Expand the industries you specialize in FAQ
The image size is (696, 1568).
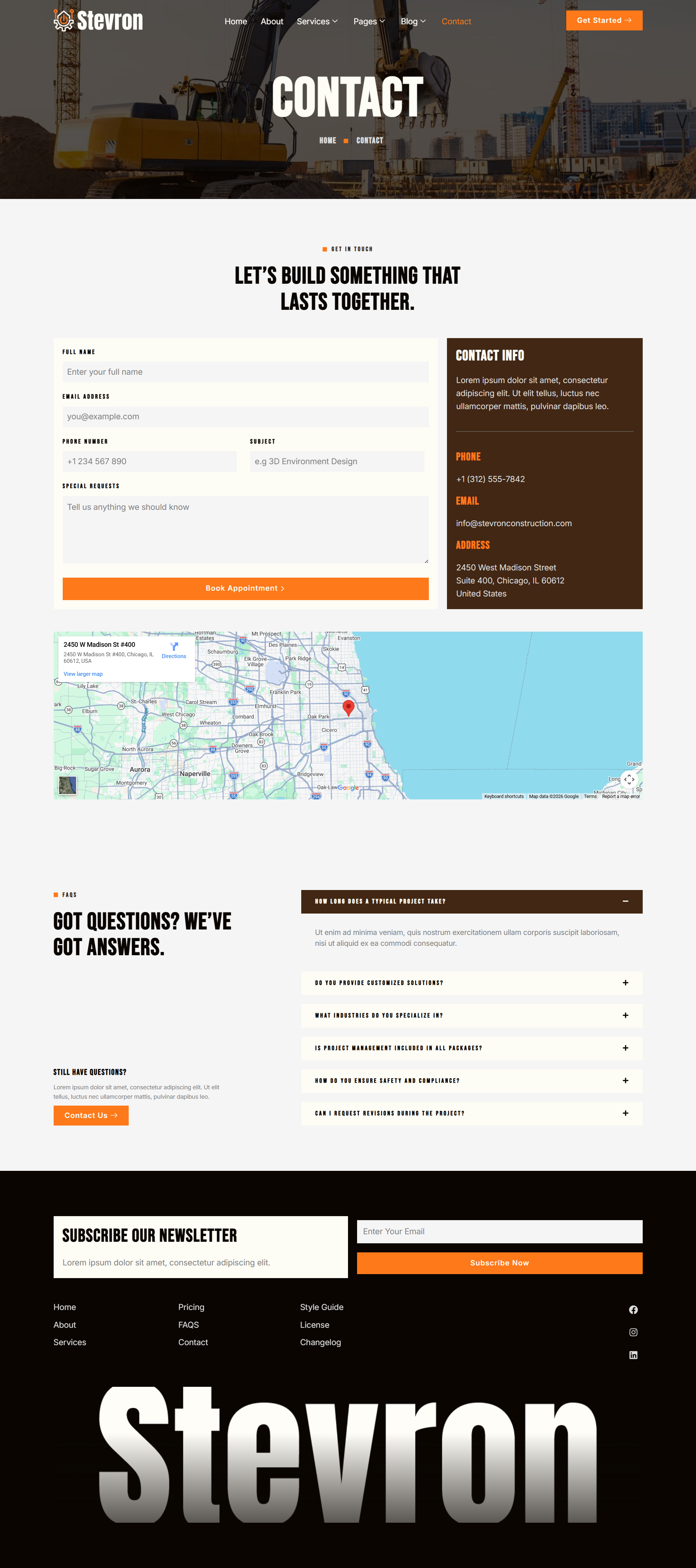pos(625,1015)
